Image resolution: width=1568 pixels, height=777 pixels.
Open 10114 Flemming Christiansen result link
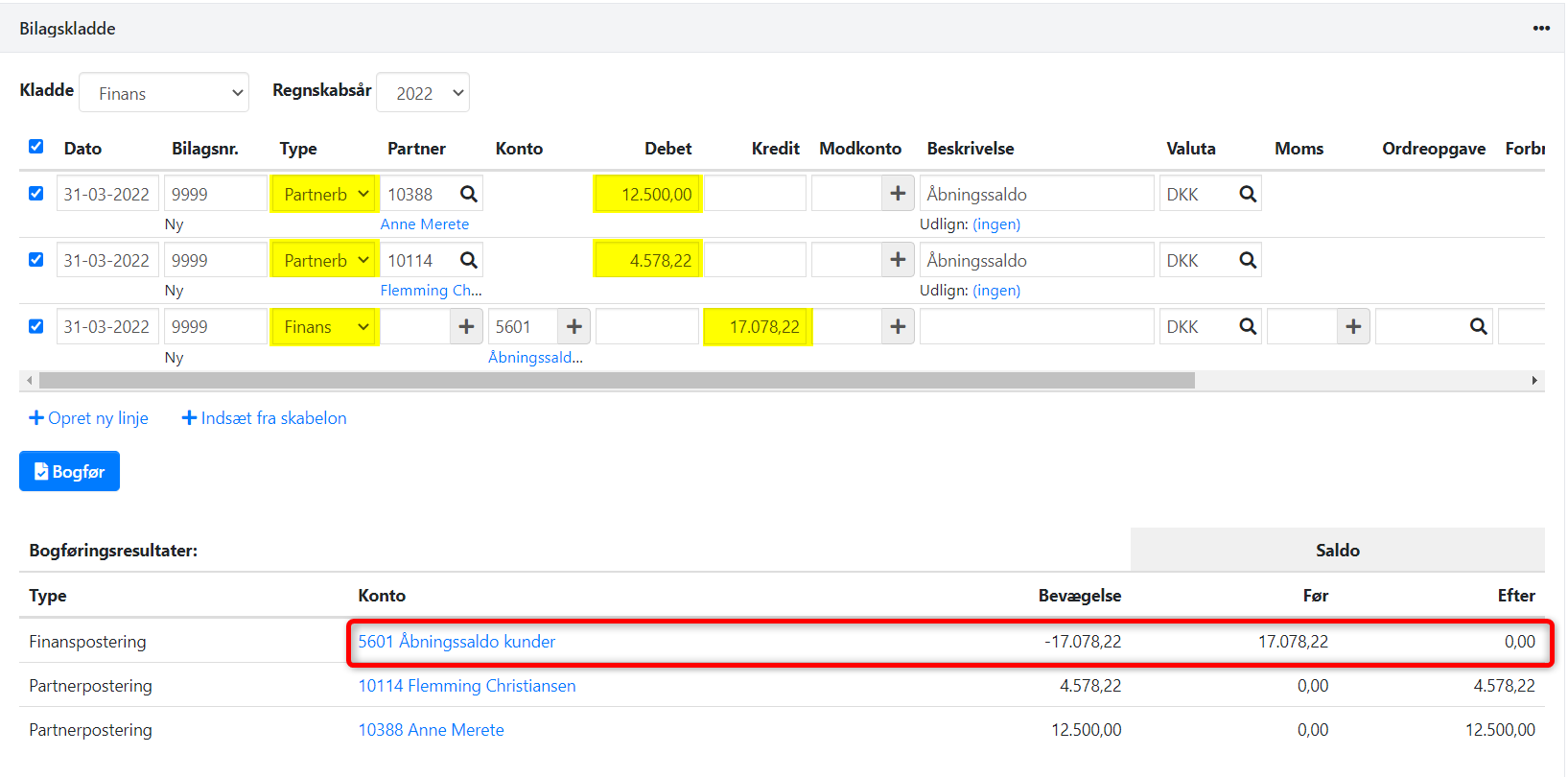pyautogui.click(x=467, y=686)
